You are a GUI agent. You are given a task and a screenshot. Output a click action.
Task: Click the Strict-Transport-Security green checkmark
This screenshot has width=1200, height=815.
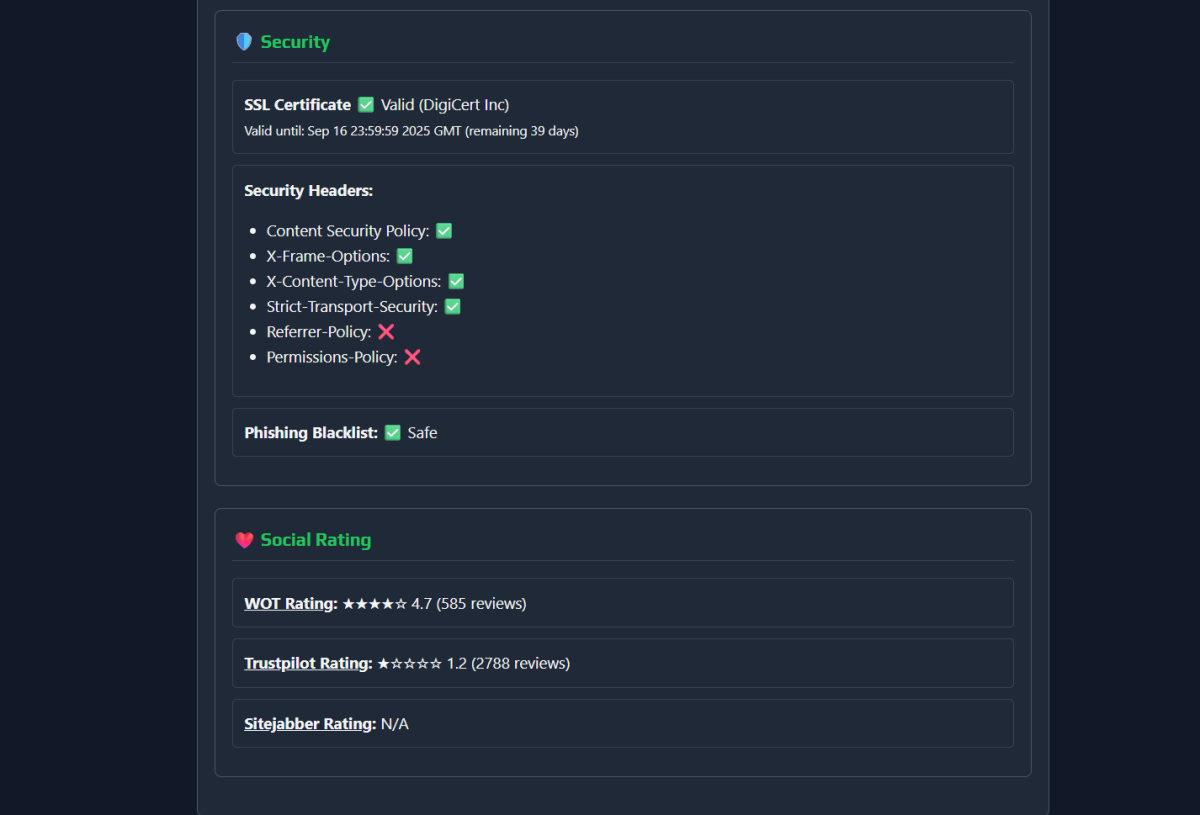pyautogui.click(x=452, y=307)
